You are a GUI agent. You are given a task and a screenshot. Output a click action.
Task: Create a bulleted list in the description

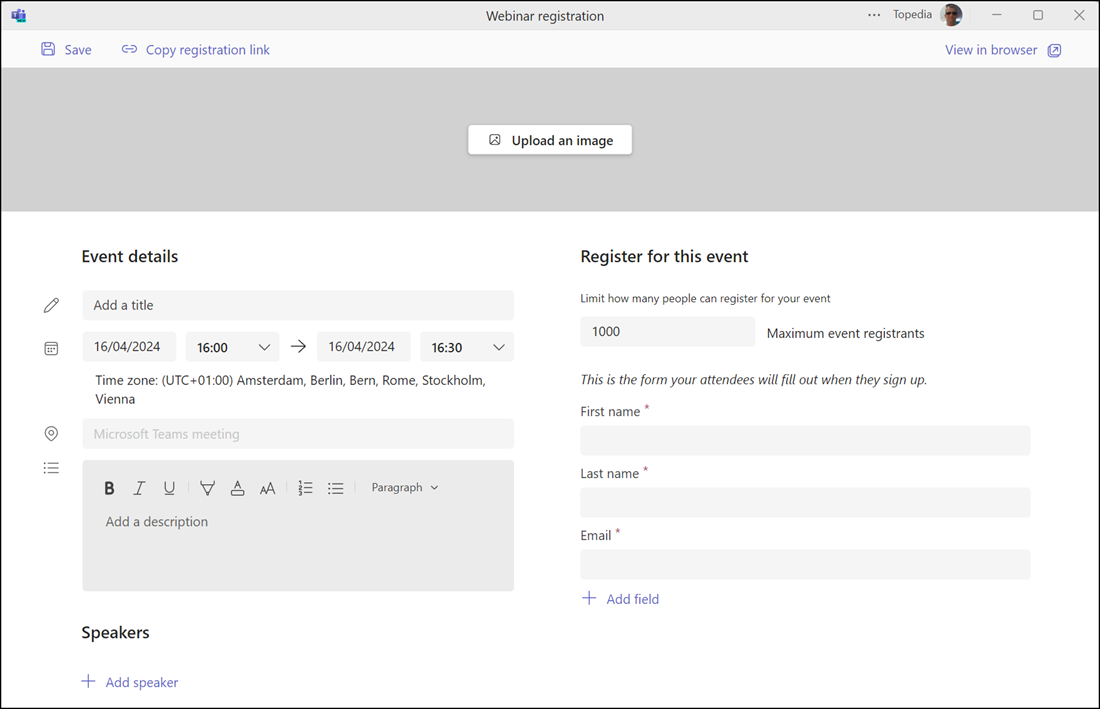tap(335, 487)
